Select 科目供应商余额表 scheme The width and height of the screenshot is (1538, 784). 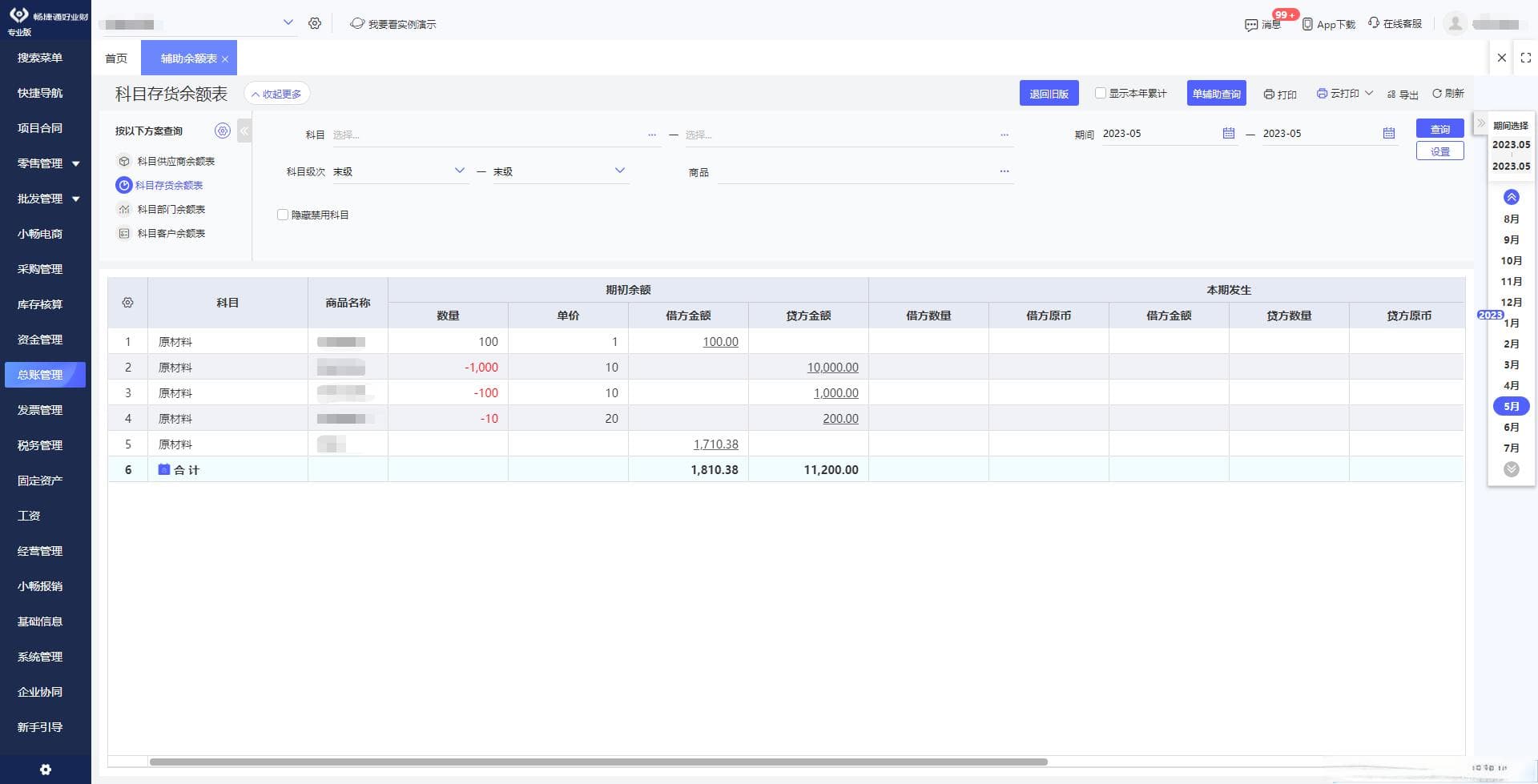click(175, 161)
